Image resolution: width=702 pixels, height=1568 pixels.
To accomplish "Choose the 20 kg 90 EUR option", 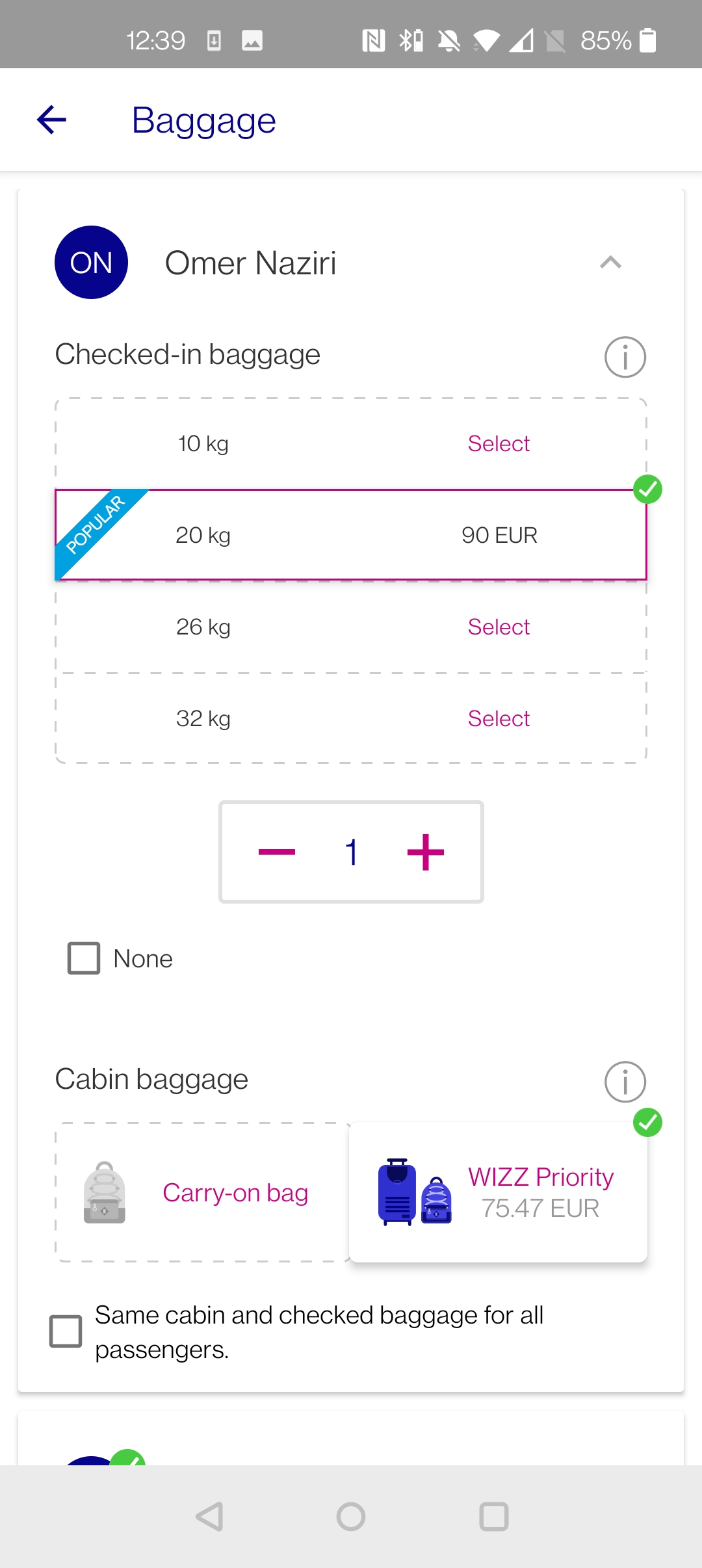I will point(351,535).
